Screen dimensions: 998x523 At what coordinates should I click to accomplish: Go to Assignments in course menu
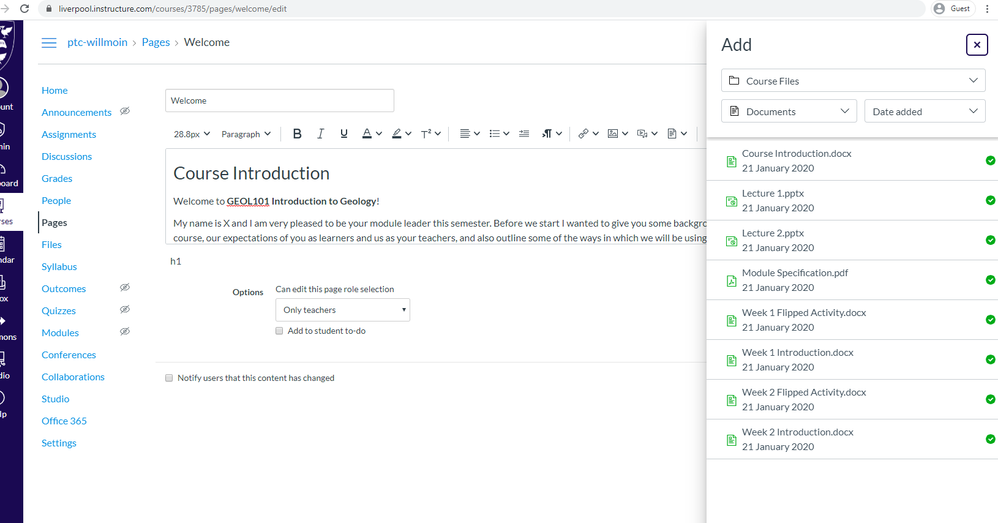tap(69, 134)
